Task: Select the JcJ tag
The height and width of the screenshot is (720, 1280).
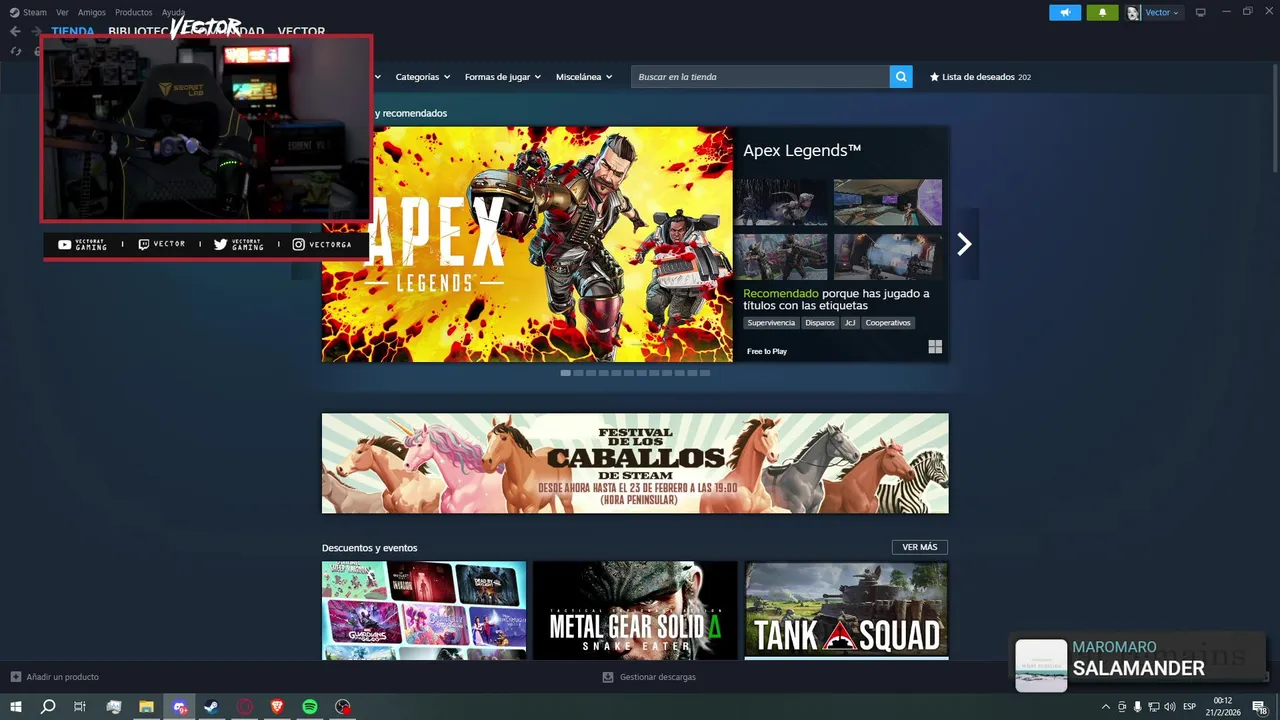Action: click(x=850, y=323)
